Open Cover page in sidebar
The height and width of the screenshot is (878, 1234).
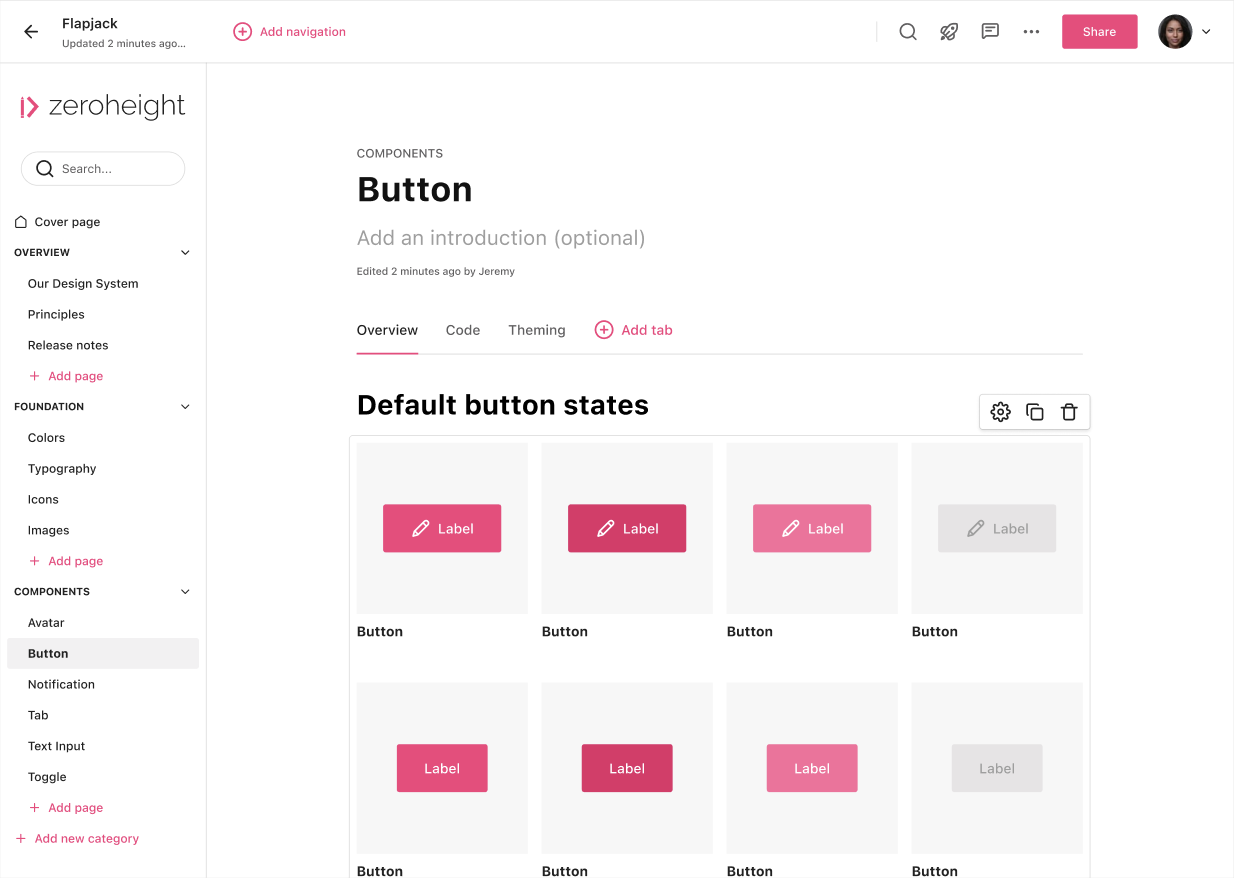(67, 222)
